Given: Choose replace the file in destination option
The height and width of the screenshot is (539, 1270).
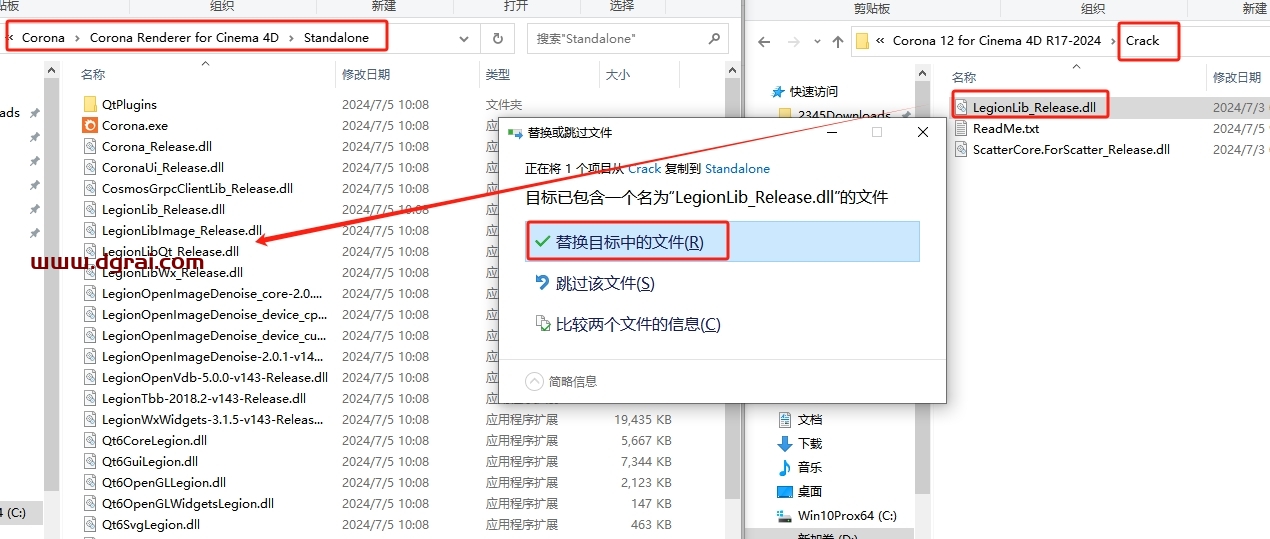Looking at the screenshot, I should pos(722,242).
